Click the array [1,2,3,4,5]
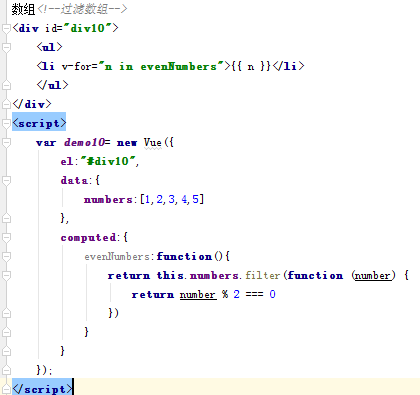This screenshot has height=395, width=420. [172, 199]
